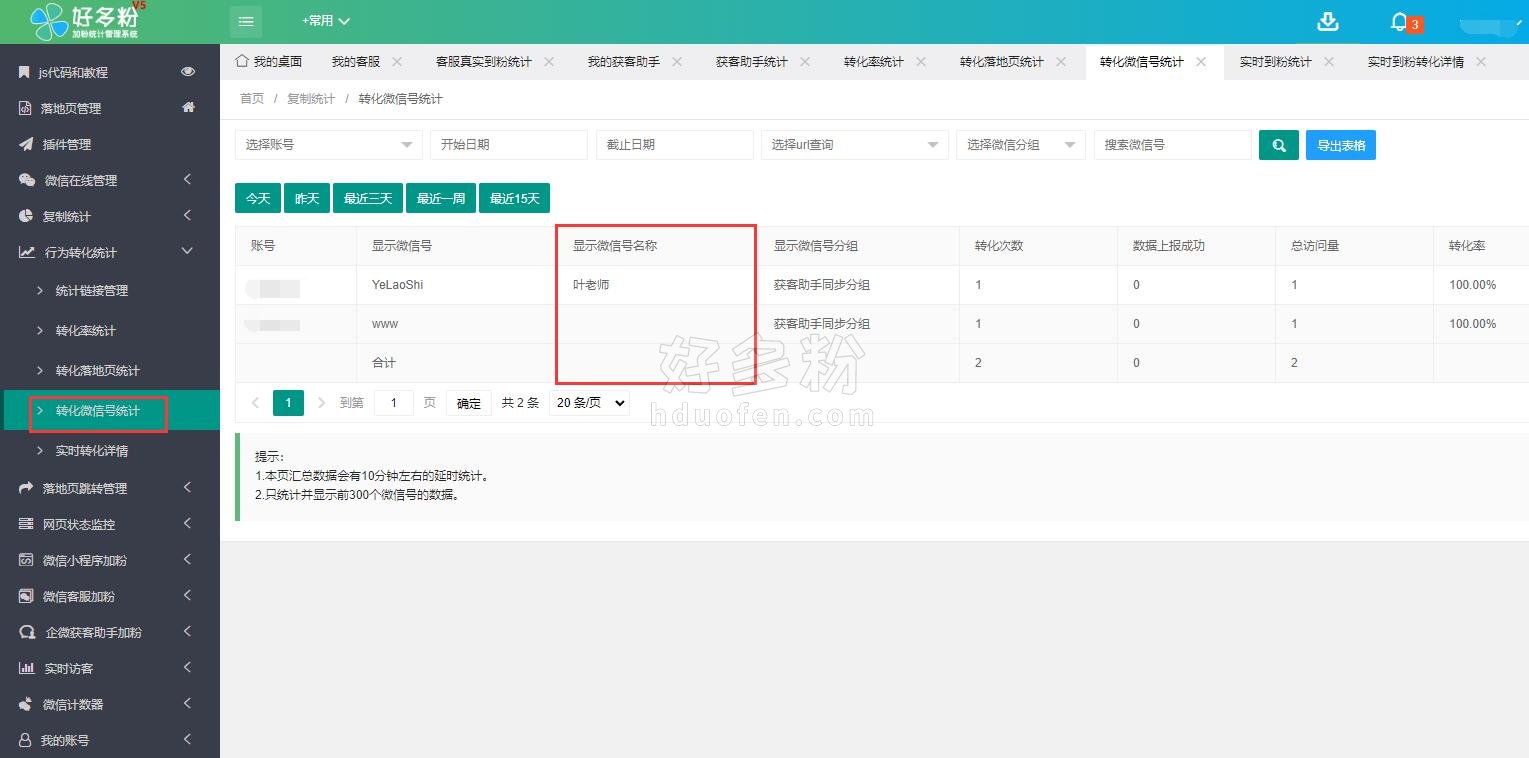Open the 选择url查询 dropdown
Image resolution: width=1529 pixels, height=758 pixels.
(x=855, y=145)
